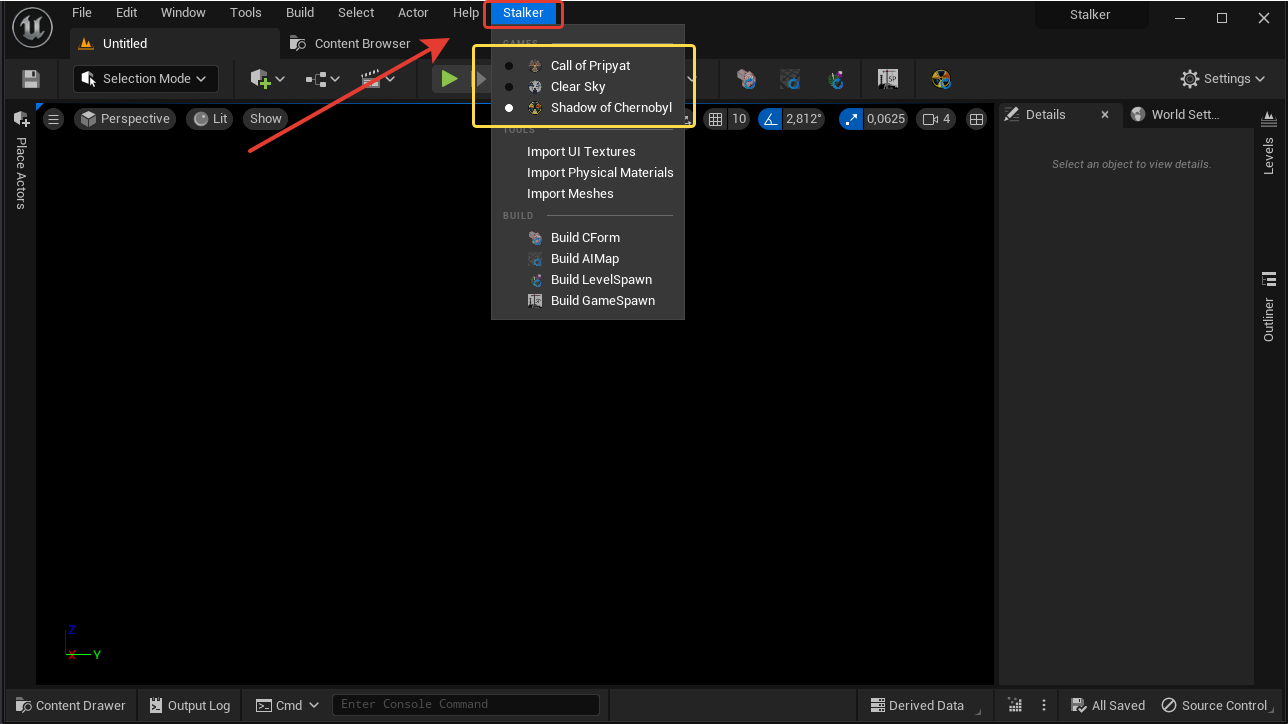
Task: Open the viewport Show flags menu
Action: [266, 119]
